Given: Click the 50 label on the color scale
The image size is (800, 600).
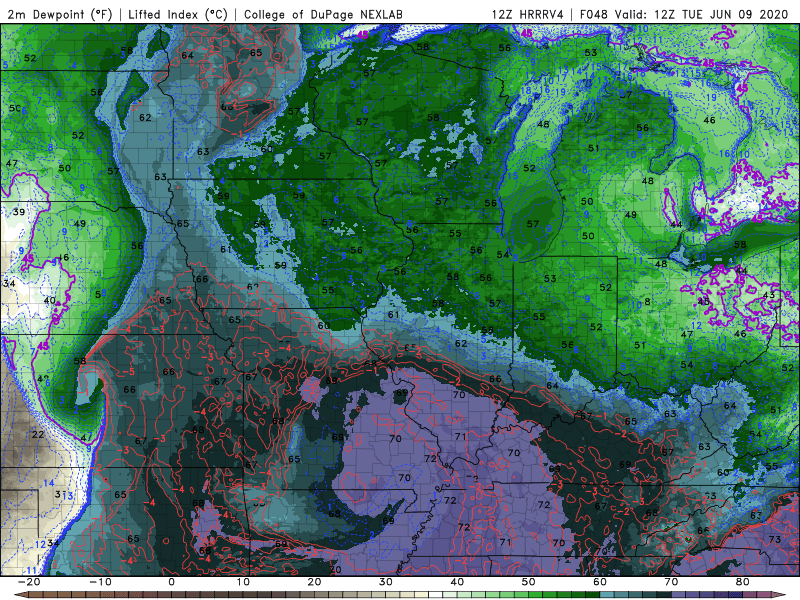Looking at the screenshot, I should (x=529, y=582).
